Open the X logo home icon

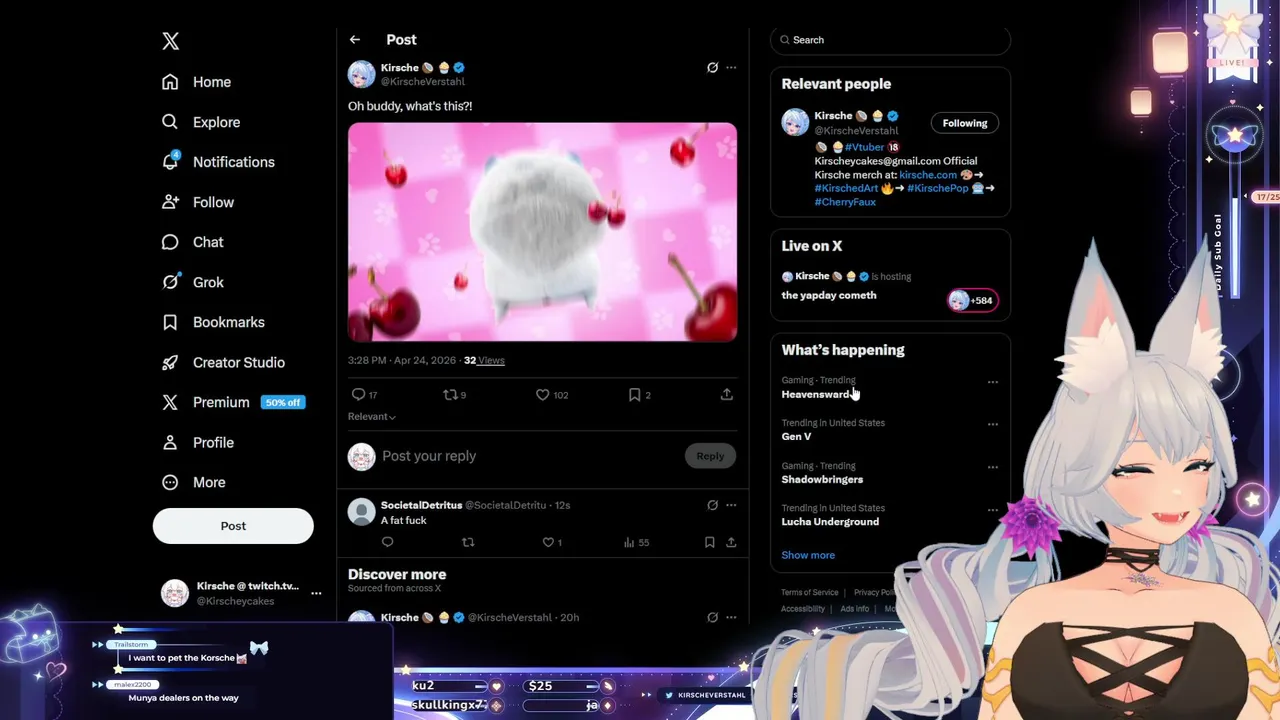tap(171, 41)
